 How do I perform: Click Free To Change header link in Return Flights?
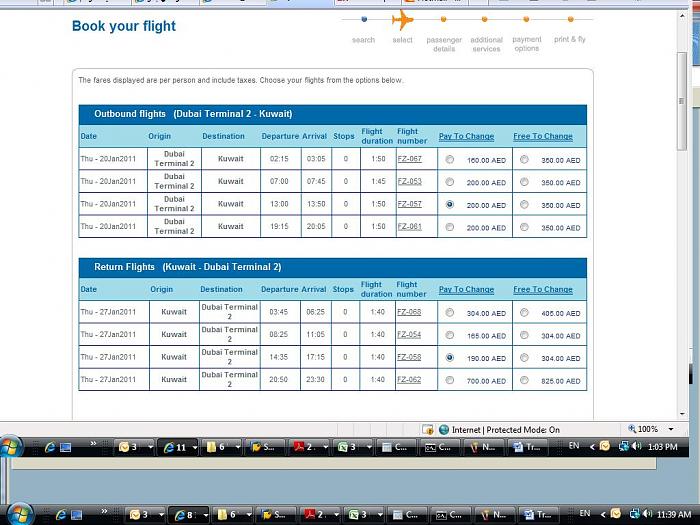[x=543, y=289]
